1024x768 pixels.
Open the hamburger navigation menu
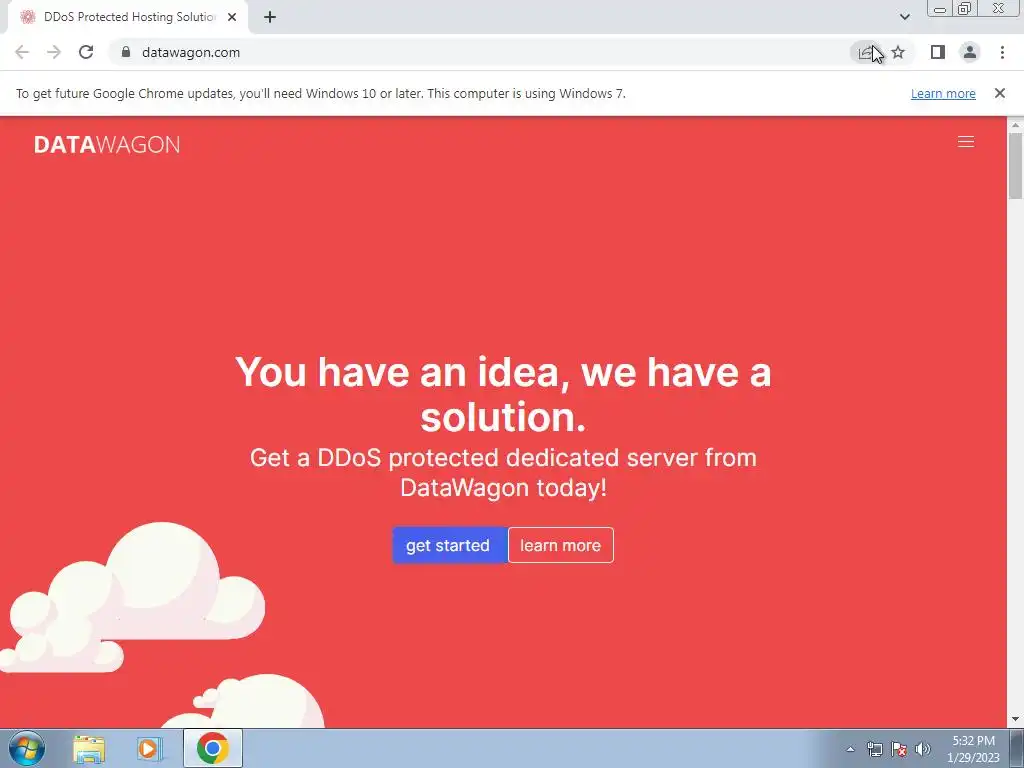[966, 142]
